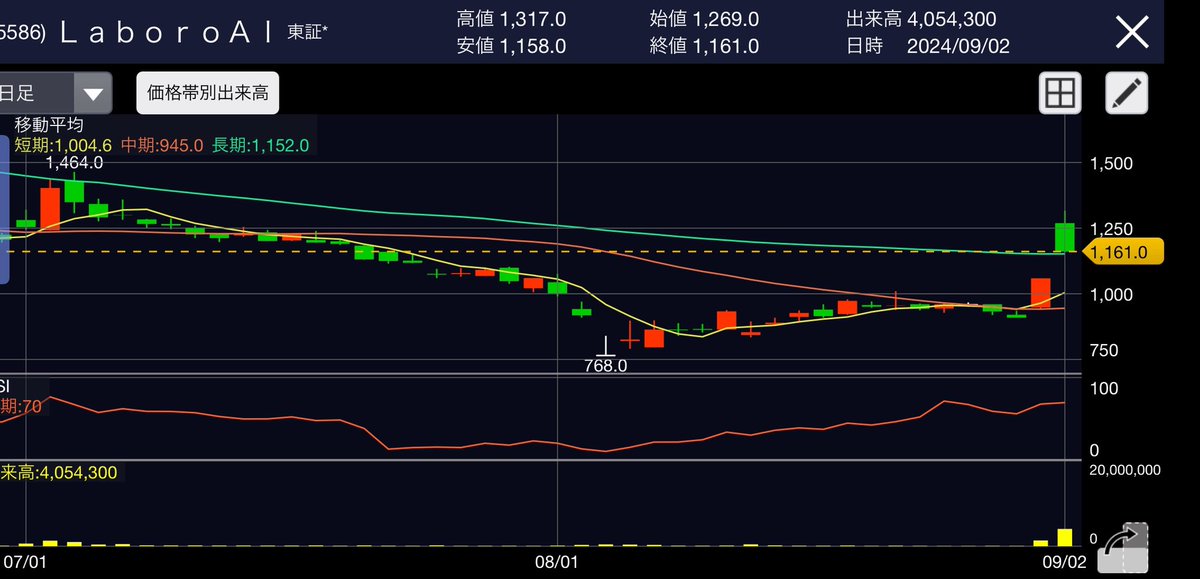The width and height of the screenshot is (1200, 579).
Task: Close the chart with the X icon
Action: pyautogui.click(x=1132, y=32)
